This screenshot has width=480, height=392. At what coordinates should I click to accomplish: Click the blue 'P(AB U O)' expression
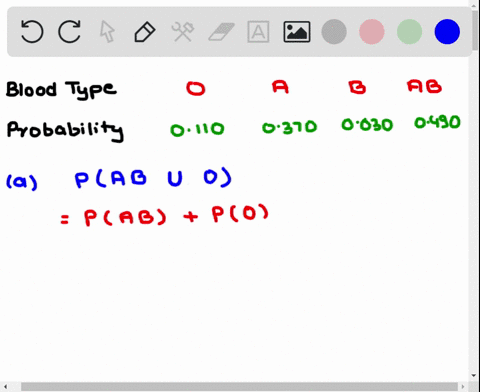click(x=153, y=178)
